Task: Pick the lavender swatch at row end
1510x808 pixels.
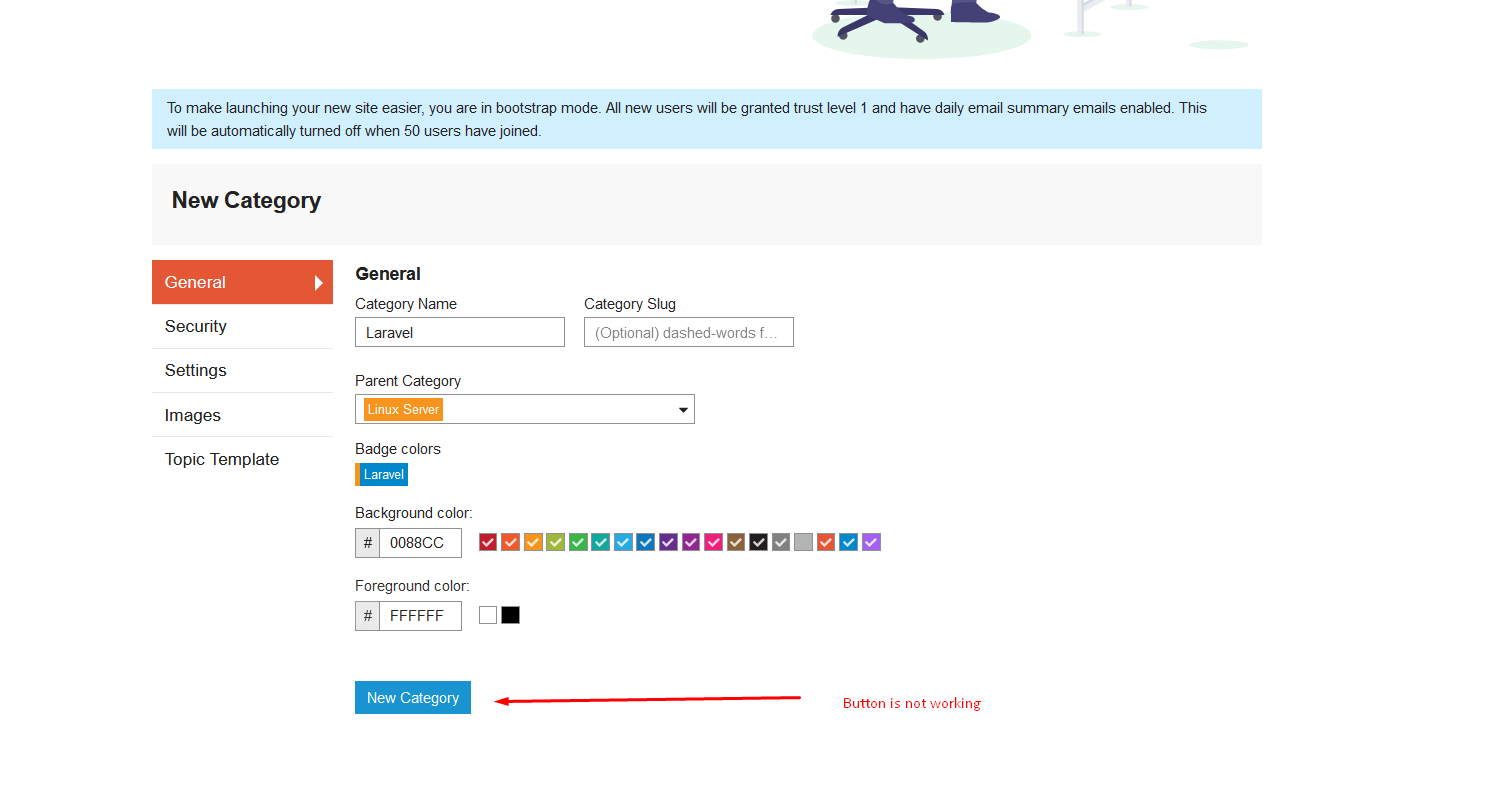Action: (872, 542)
